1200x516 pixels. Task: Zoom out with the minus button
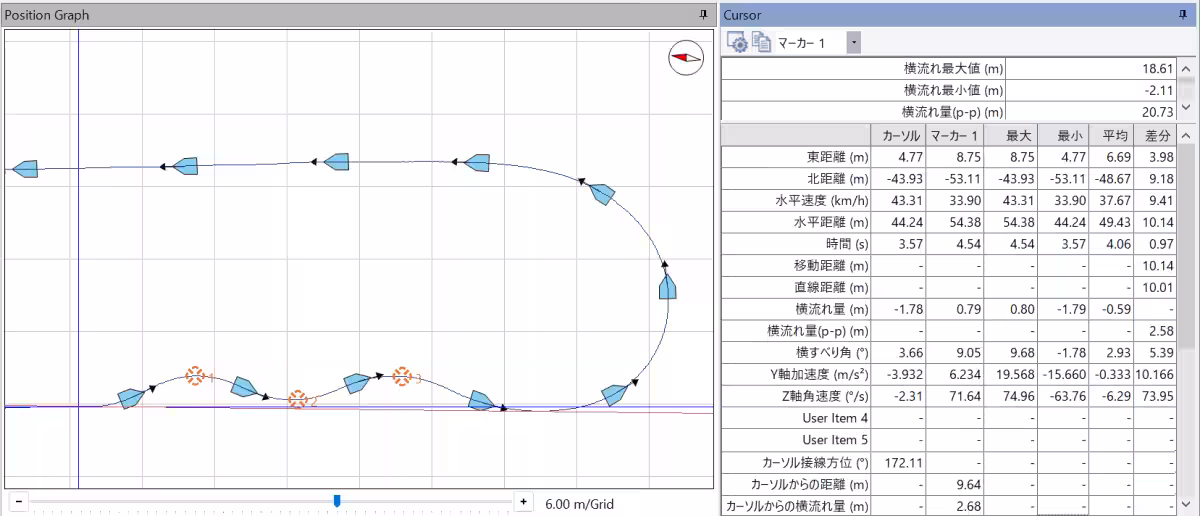(x=19, y=501)
